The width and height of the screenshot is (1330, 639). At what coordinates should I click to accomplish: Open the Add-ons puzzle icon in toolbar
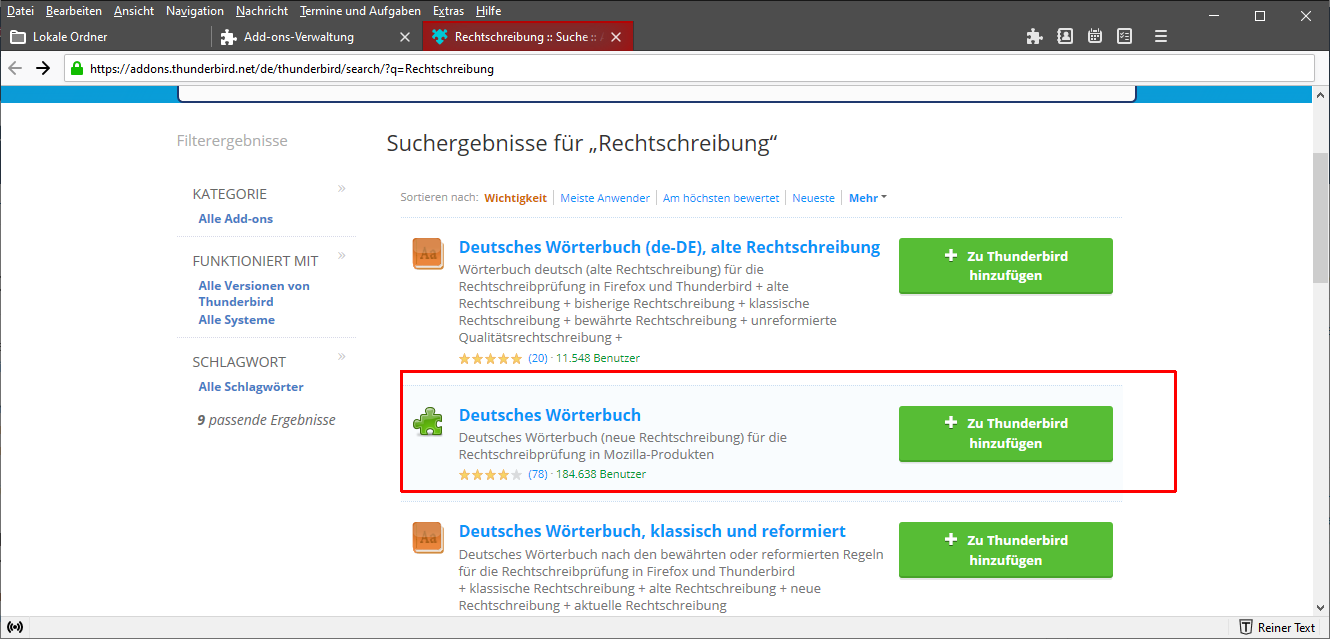(x=1035, y=36)
